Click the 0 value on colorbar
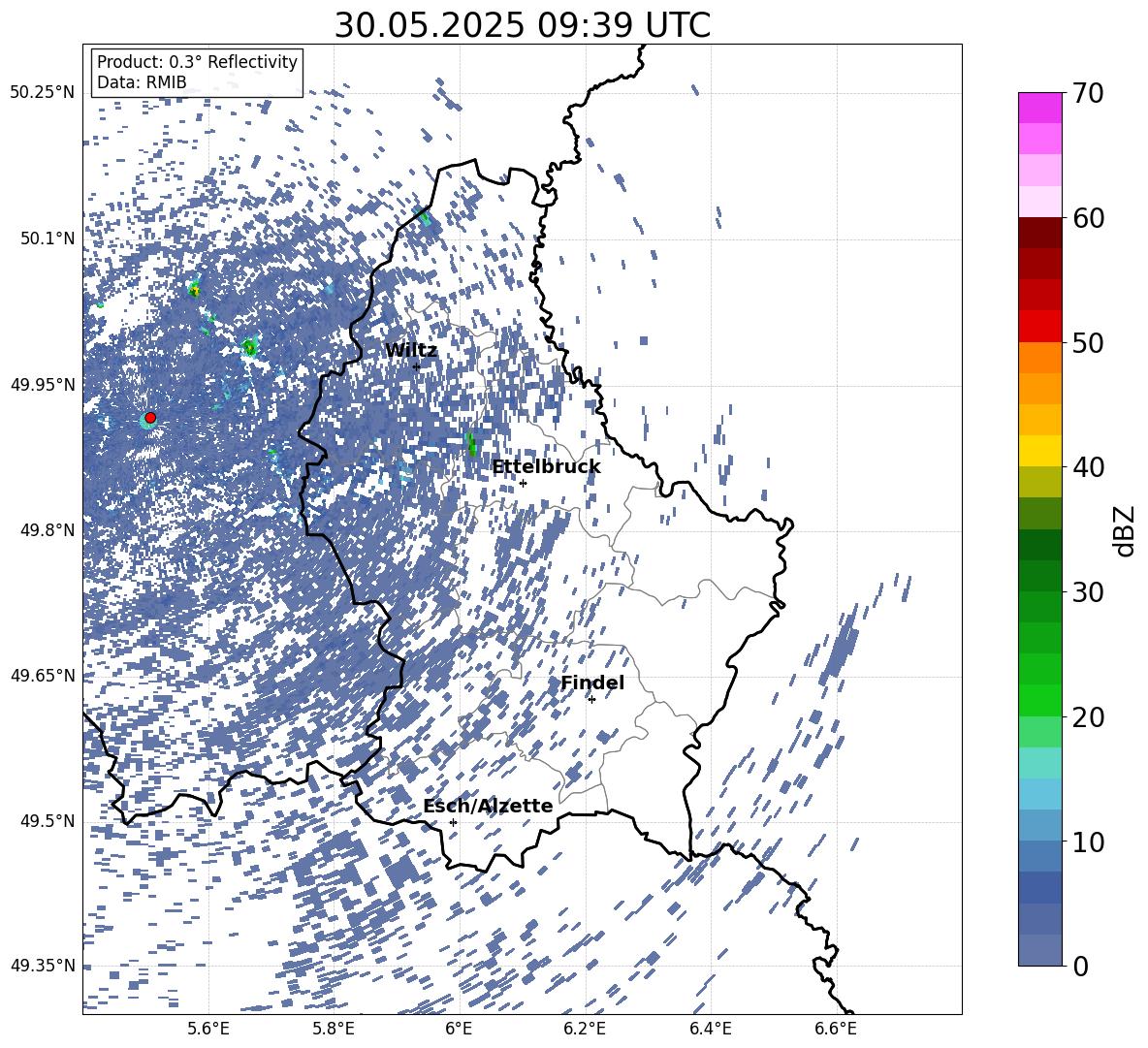This screenshot has height=1048, width=1148. [1081, 966]
